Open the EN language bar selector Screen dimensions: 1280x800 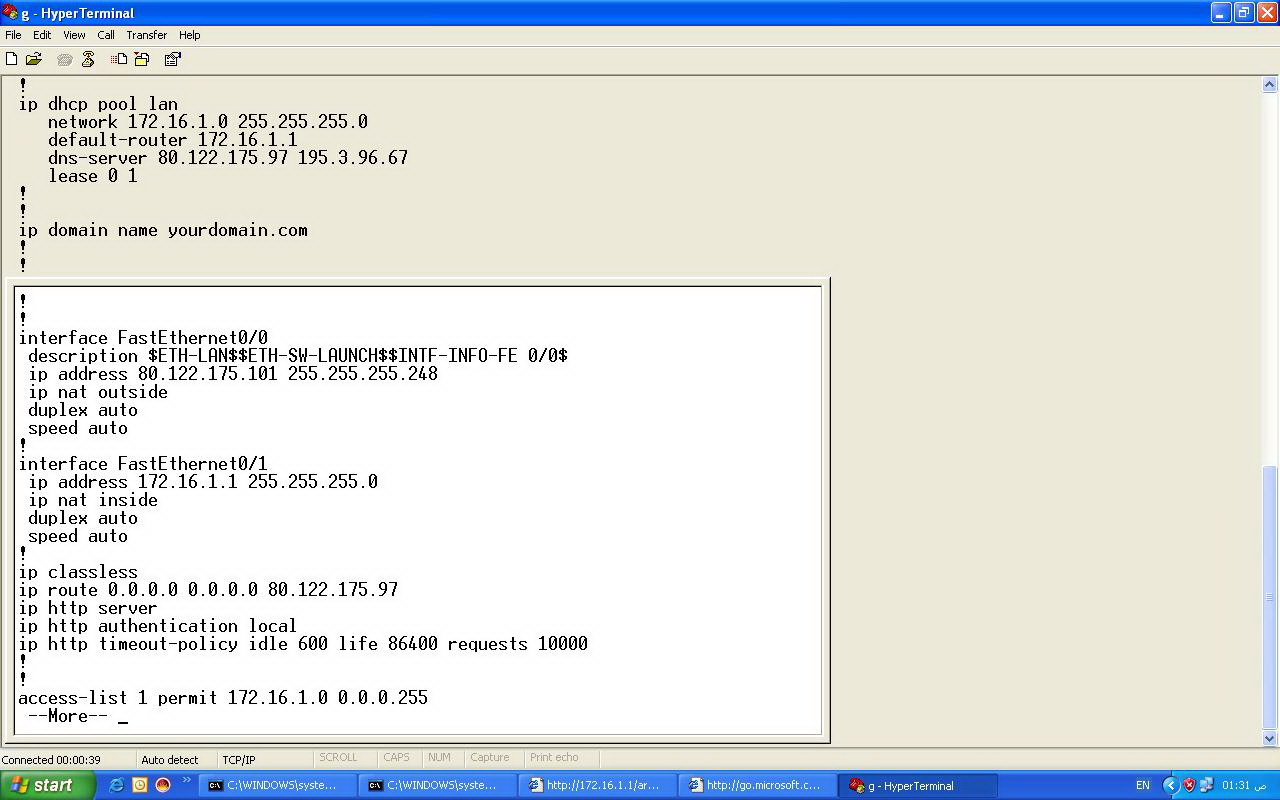coord(1143,786)
